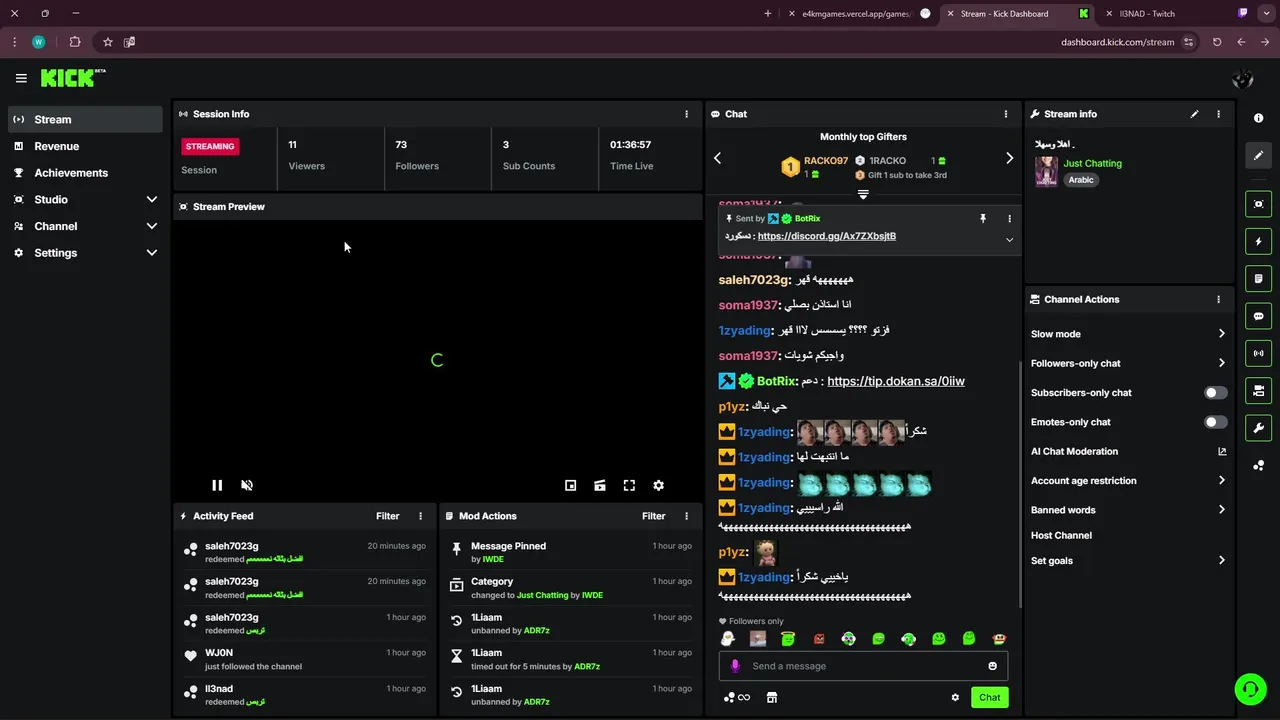
Task: Open Stream info three-dot menu
Action: point(1218,114)
